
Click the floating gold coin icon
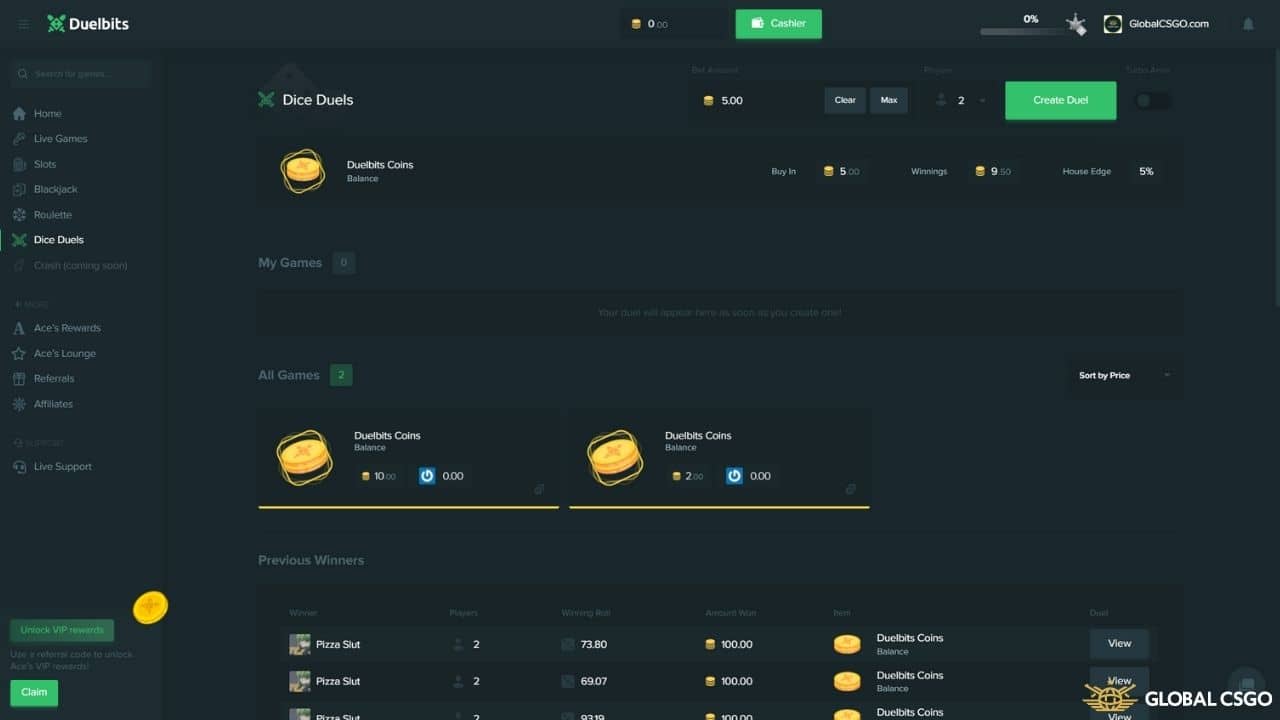click(151, 607)
